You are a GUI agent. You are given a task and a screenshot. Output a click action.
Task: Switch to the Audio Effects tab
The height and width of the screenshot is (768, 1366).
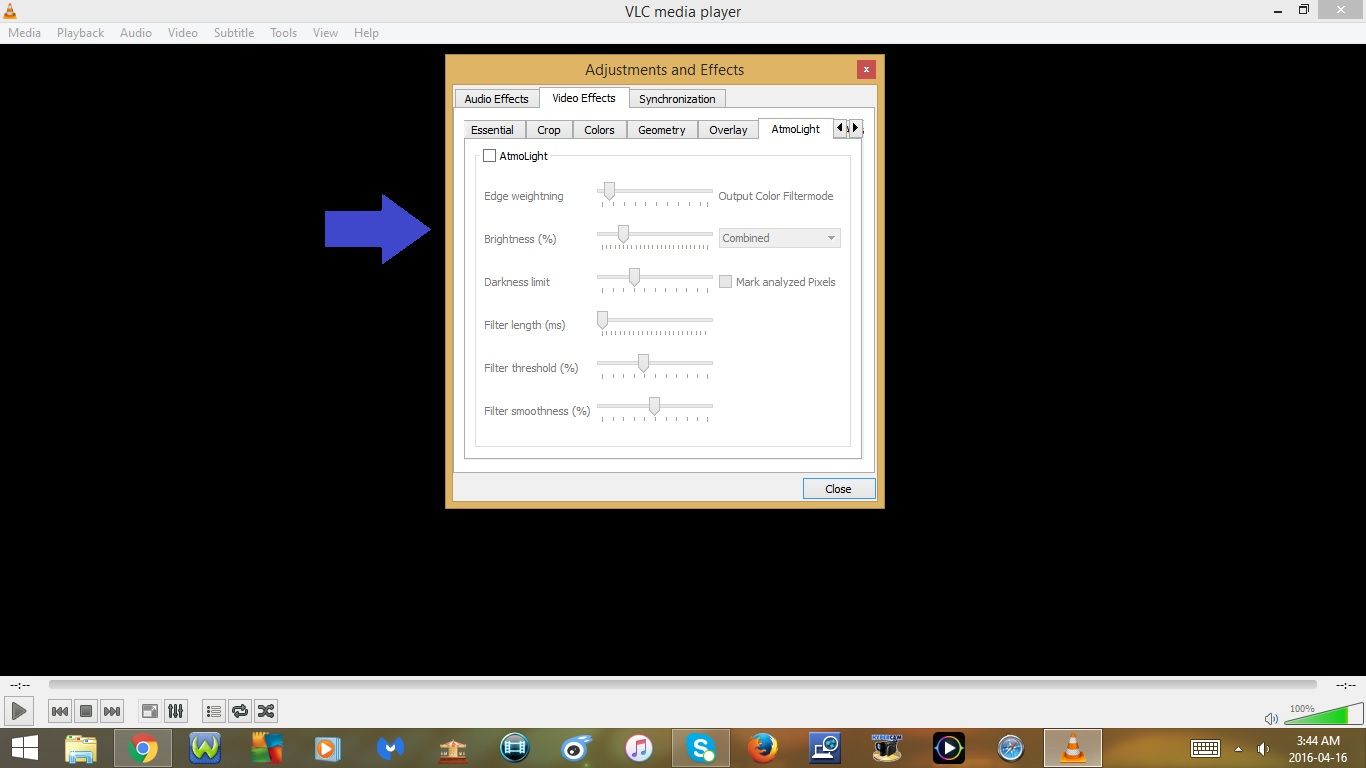pos(496,98)
